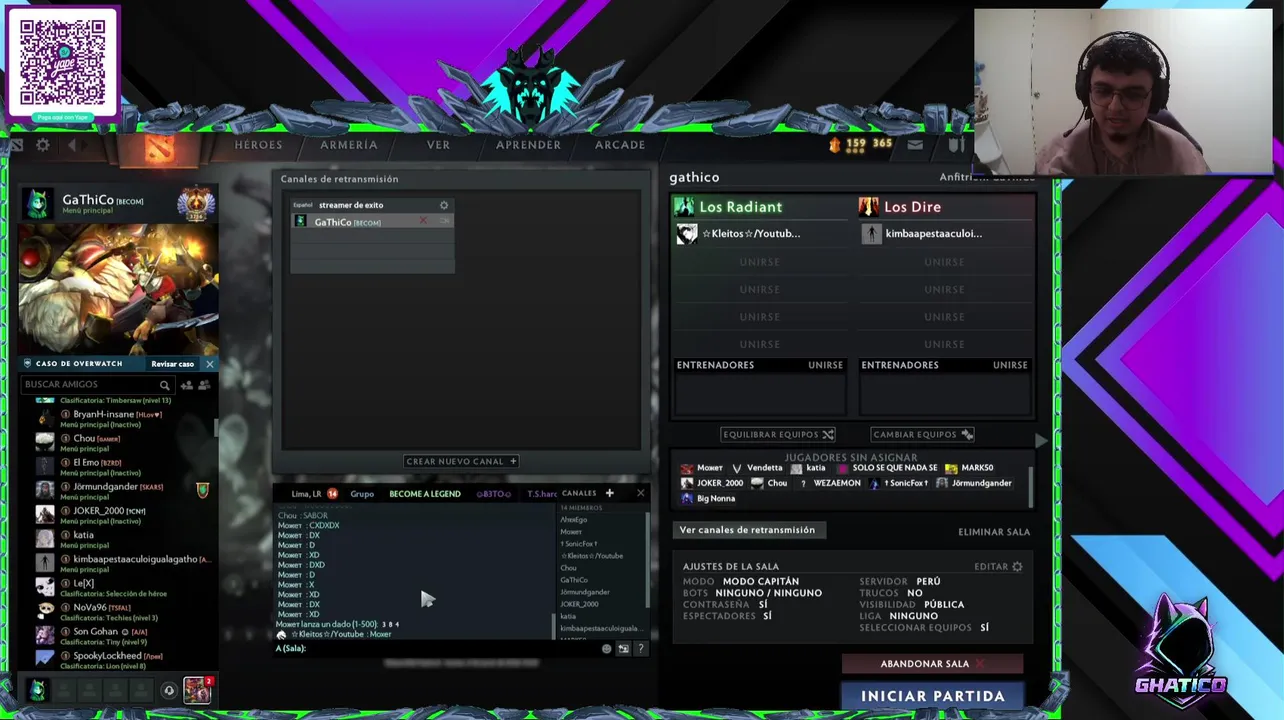
Task: Open streamer de exito channel settings gear
Action: (x=444, y=205)
